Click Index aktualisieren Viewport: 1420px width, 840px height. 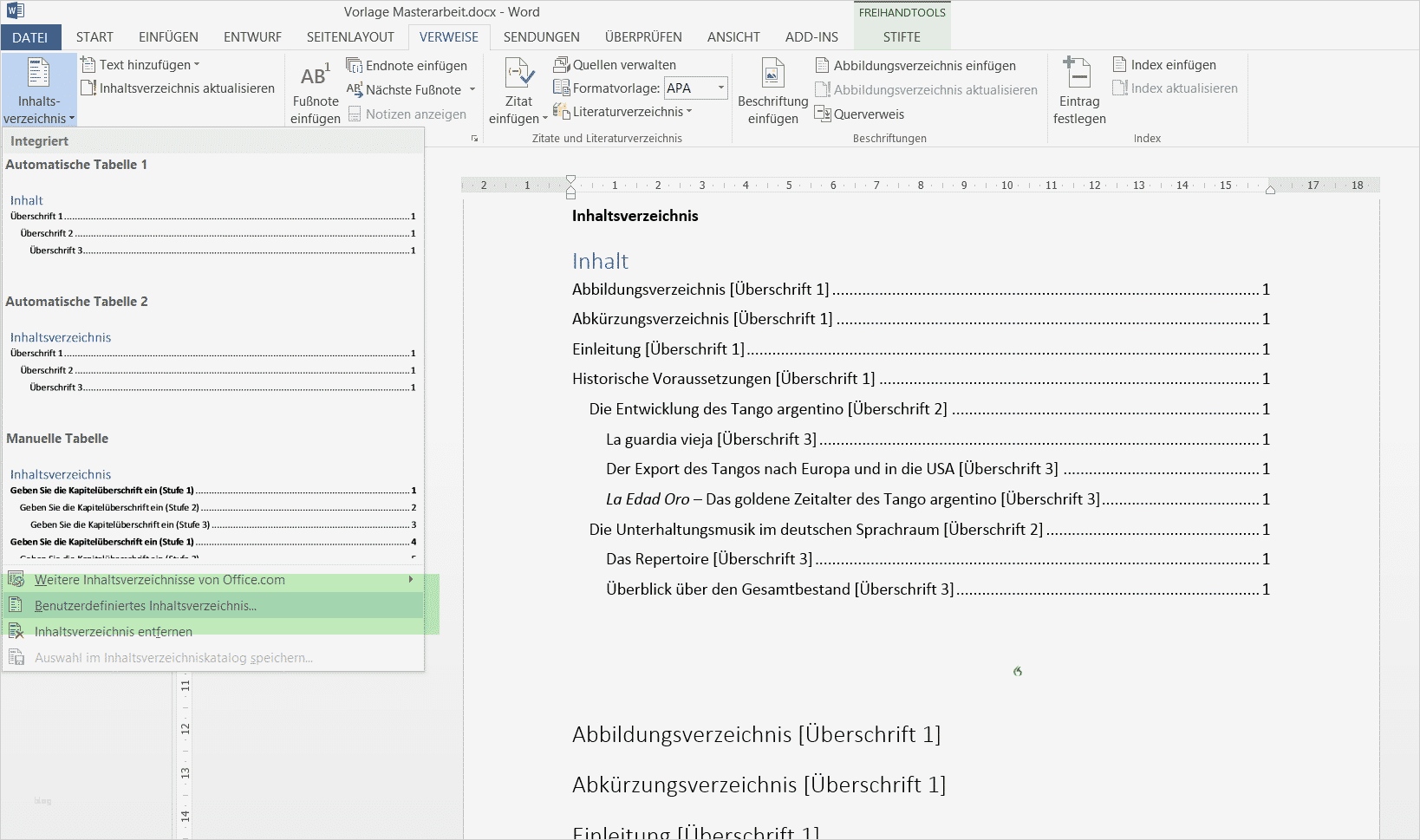1176,88
